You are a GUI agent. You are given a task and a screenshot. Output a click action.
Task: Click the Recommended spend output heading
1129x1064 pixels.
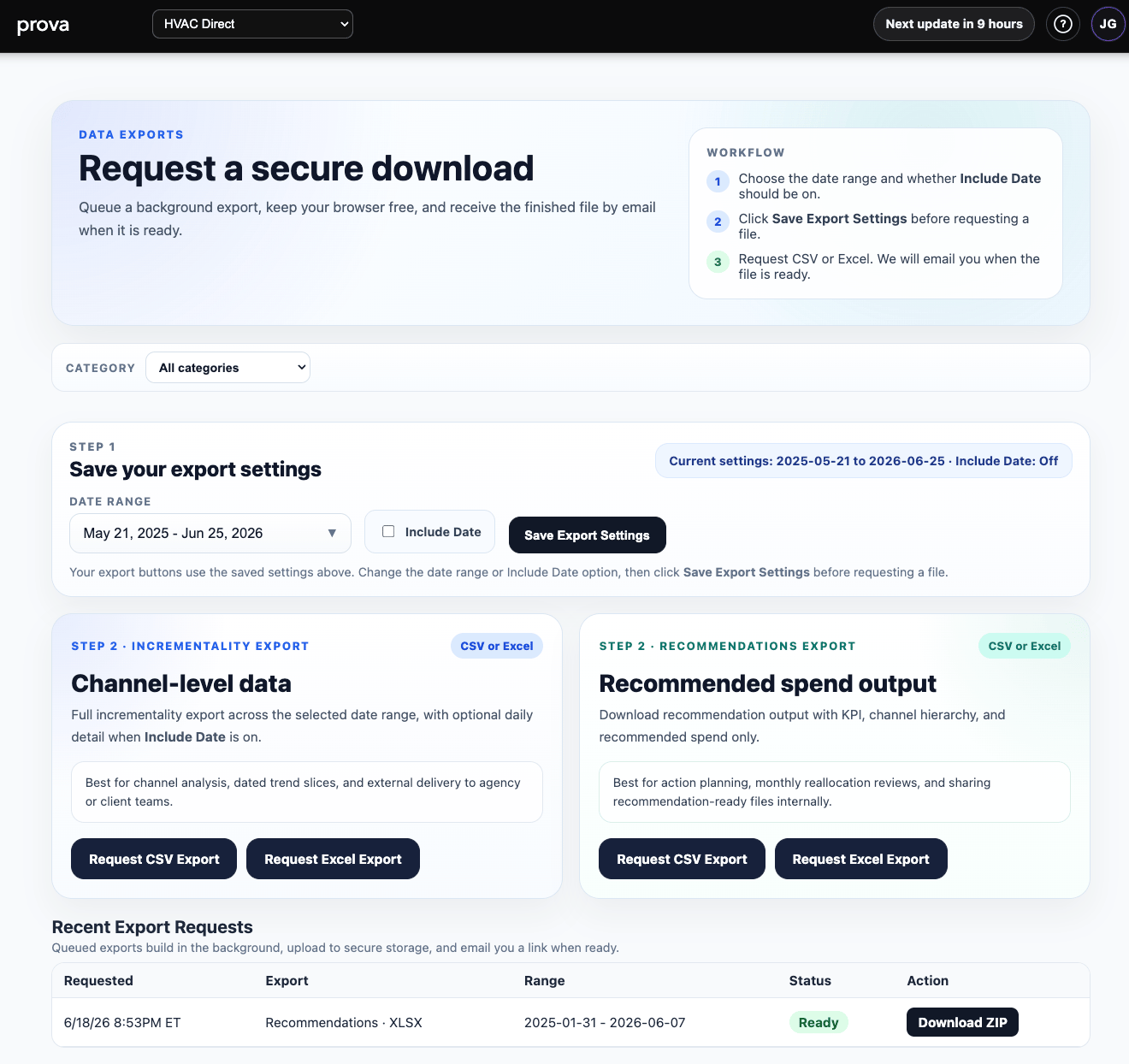point(767,683)
